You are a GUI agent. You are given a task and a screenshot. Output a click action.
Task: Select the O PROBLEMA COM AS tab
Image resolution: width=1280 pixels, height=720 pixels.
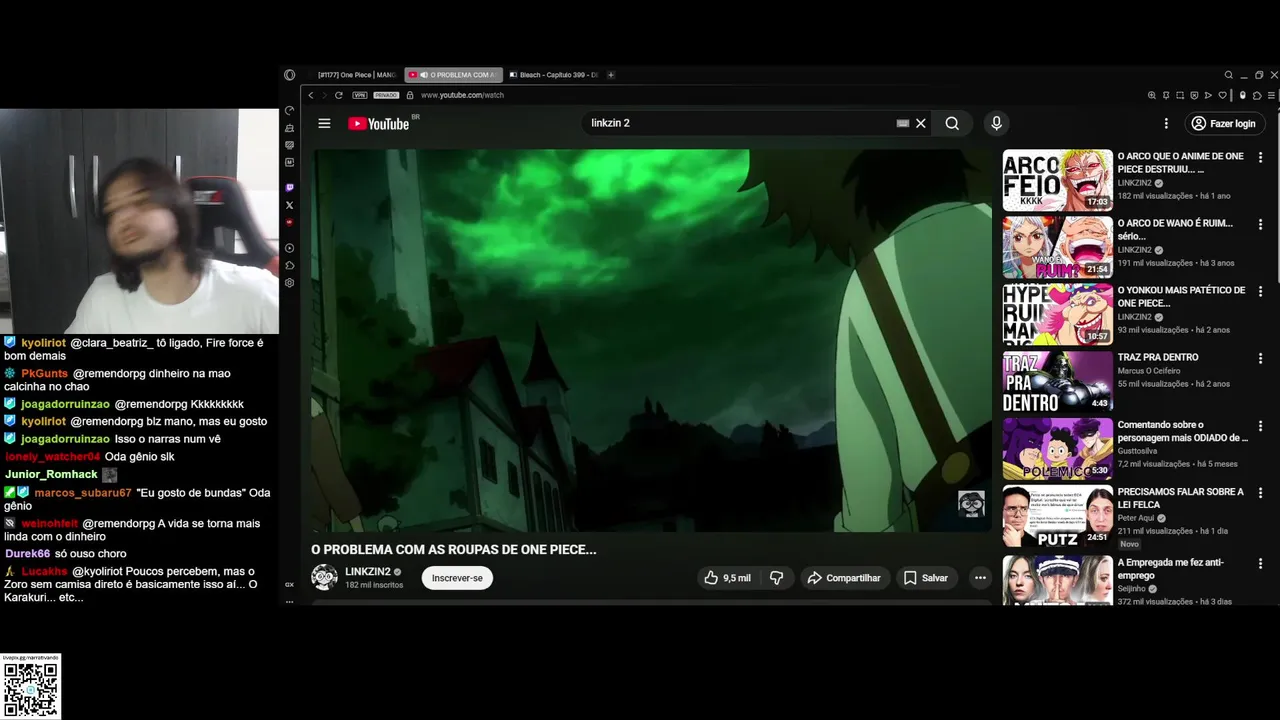point(453,75)
